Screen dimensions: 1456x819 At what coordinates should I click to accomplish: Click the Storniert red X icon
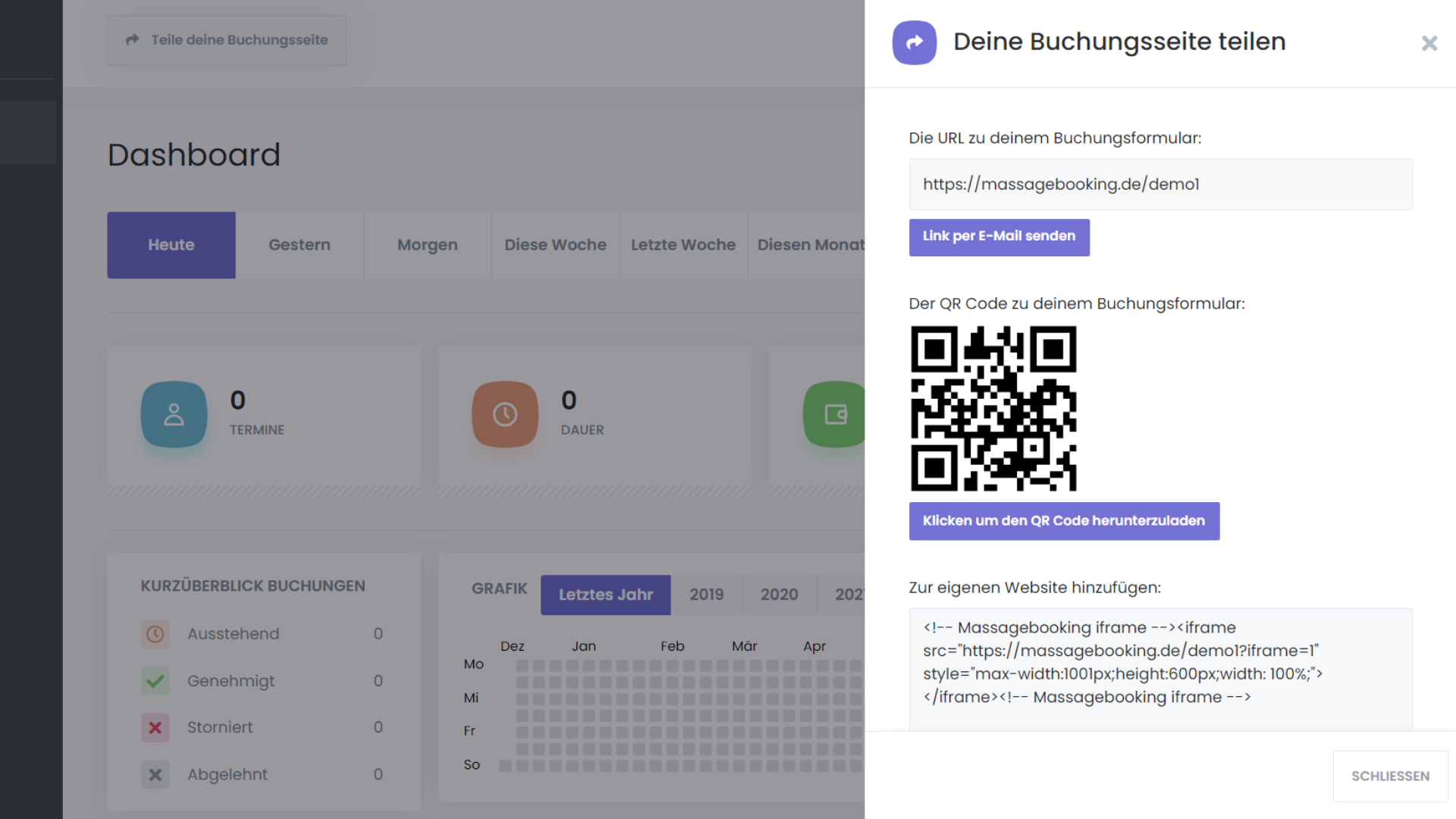155,727
